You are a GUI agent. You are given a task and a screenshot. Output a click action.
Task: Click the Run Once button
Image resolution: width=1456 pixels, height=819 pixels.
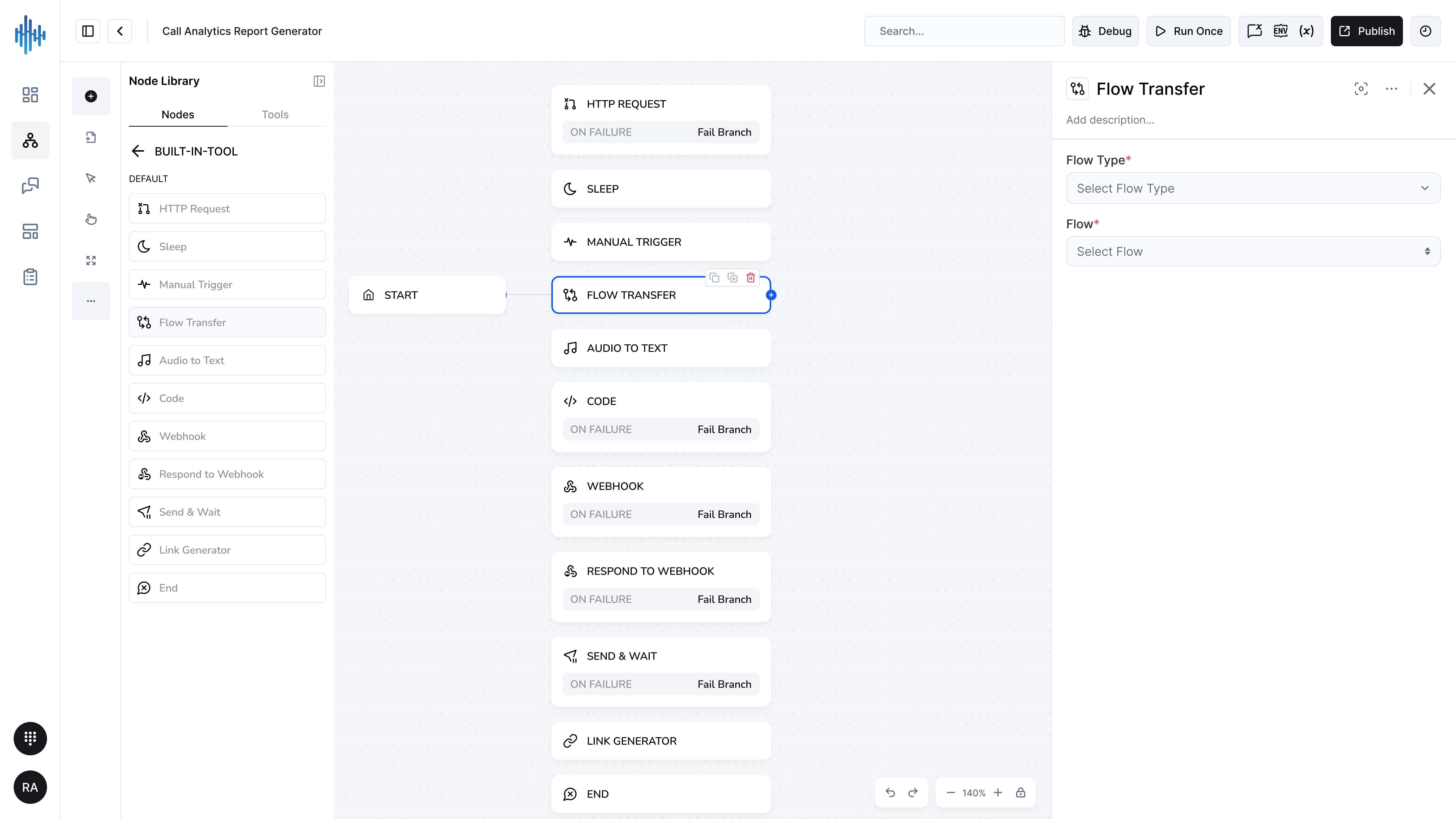click(x=1189, y=31)
